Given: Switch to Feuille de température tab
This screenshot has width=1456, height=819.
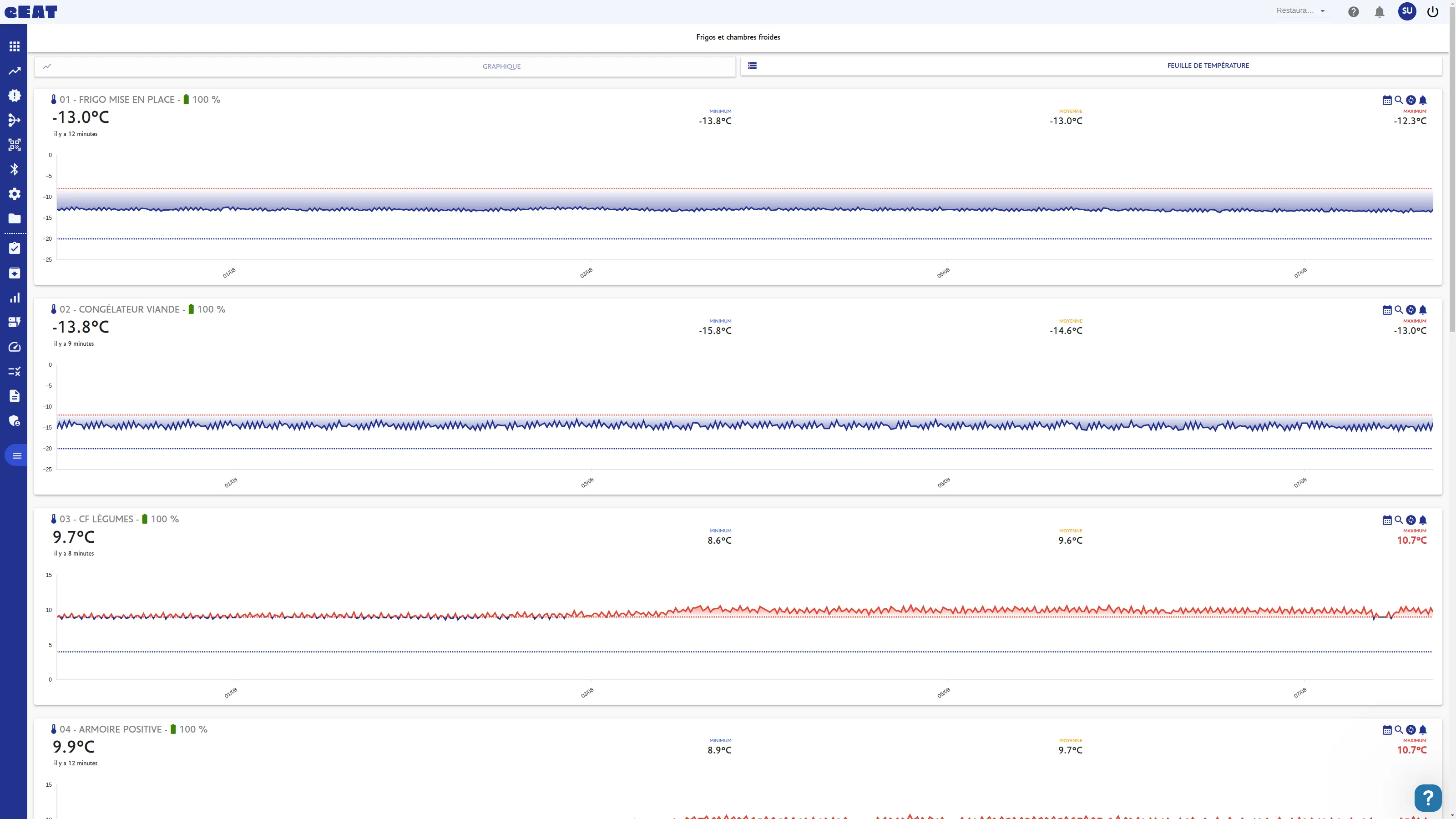Looking at the screenshot, I should pos(1092,66).
